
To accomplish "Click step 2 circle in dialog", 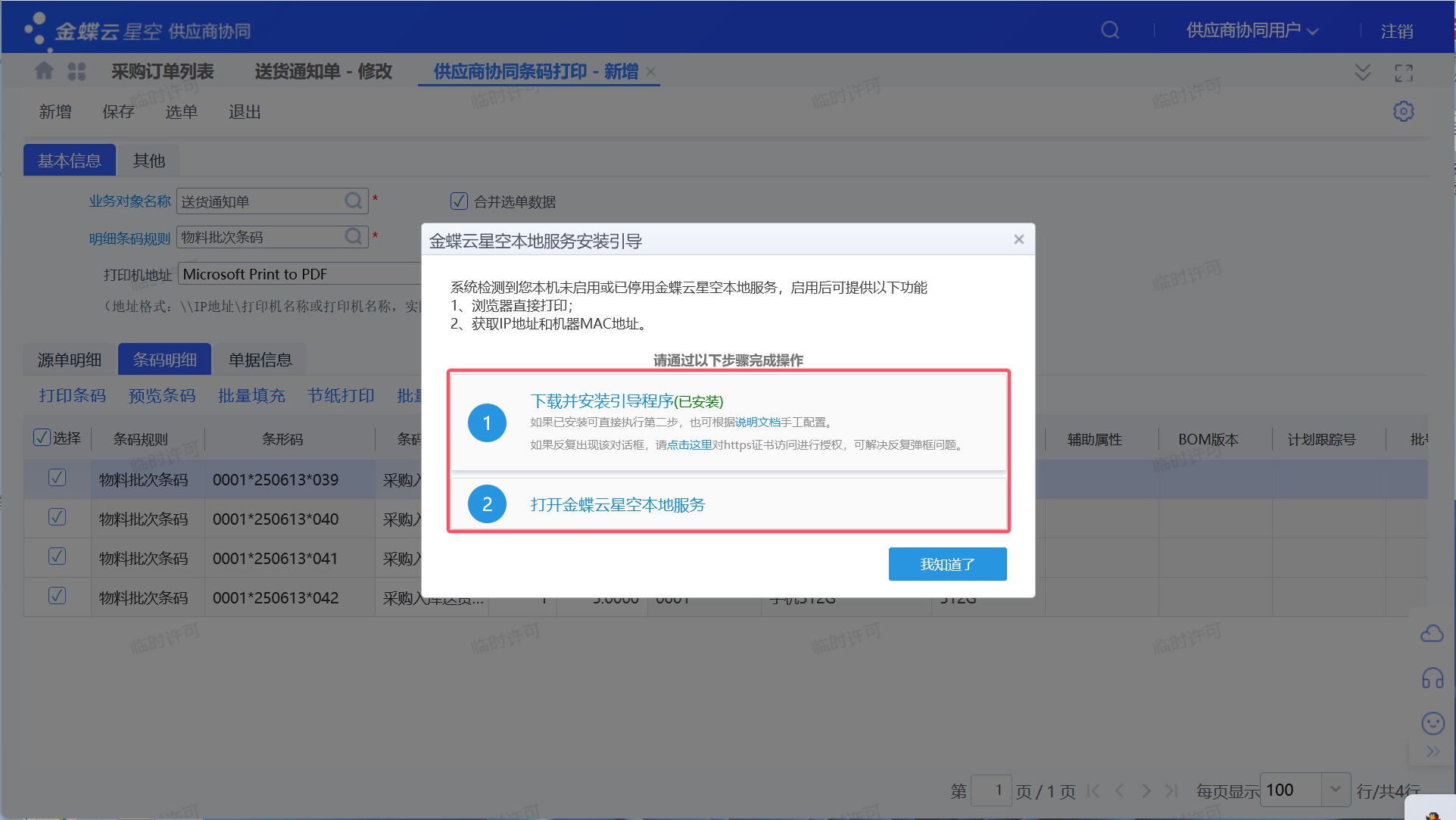I will (487, 504).
